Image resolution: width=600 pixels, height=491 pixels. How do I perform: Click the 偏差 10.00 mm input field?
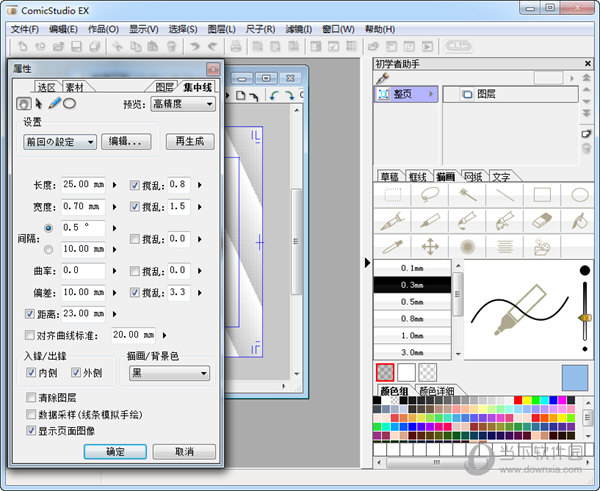coord(83,292)
